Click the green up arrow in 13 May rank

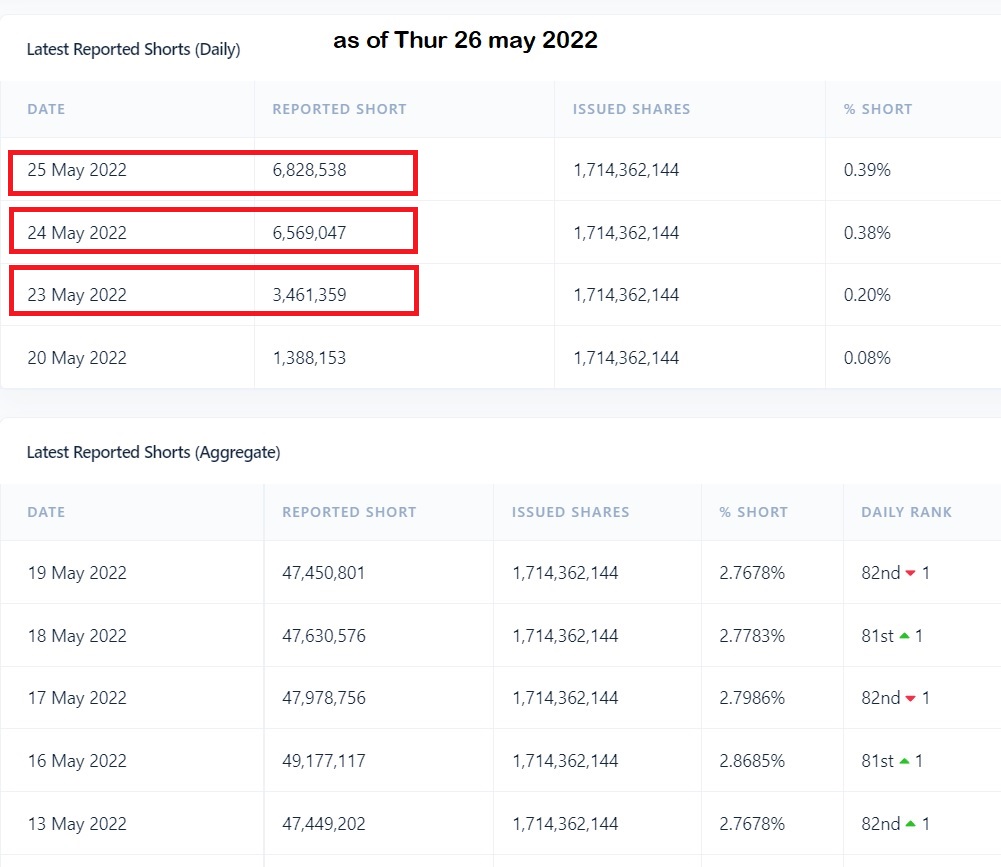click(x=910, y=824)
